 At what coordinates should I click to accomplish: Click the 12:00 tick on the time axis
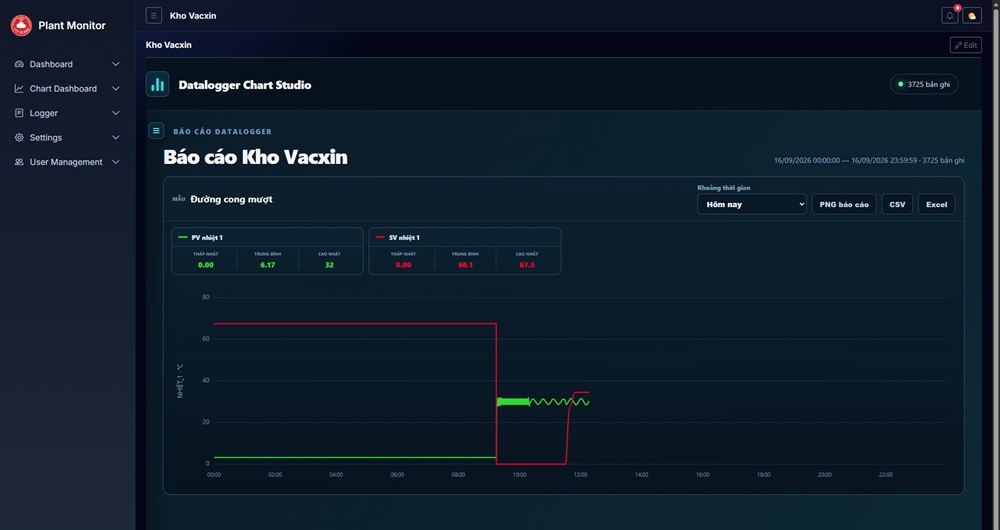pyautogui.click(x=580, y=475)
